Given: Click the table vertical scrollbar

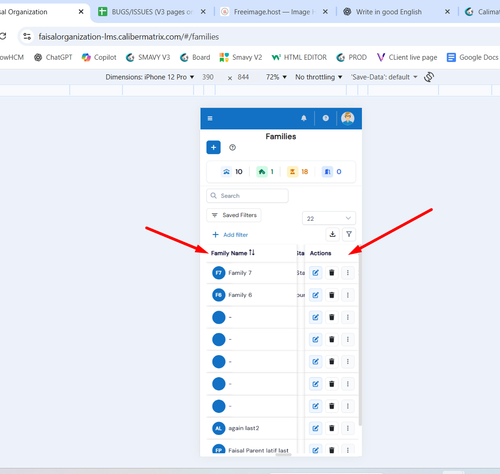Looking at the screenshot, I should pos(360,338).
